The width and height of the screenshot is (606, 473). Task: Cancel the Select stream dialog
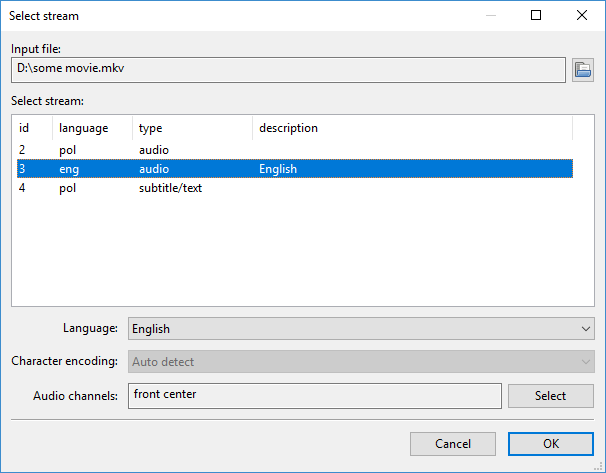[453, 444]
